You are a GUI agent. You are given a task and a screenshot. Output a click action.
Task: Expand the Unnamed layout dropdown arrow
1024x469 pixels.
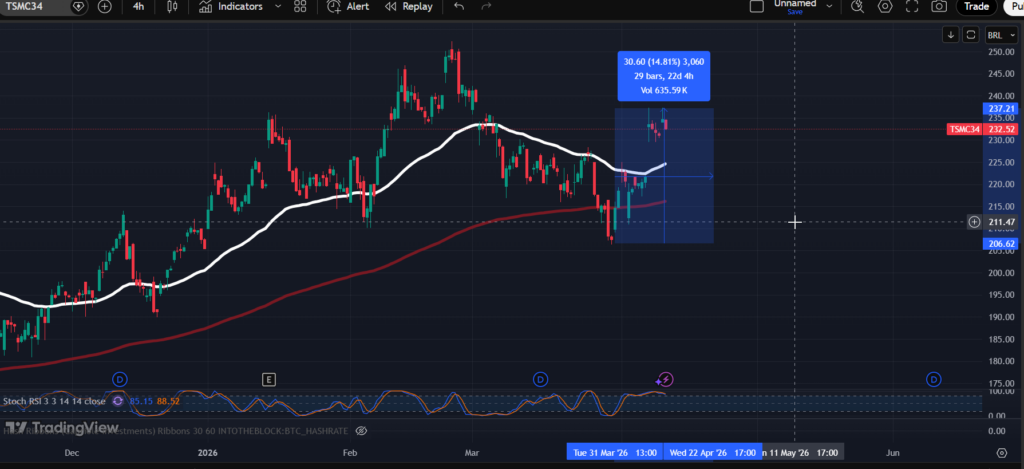(828, 6)
